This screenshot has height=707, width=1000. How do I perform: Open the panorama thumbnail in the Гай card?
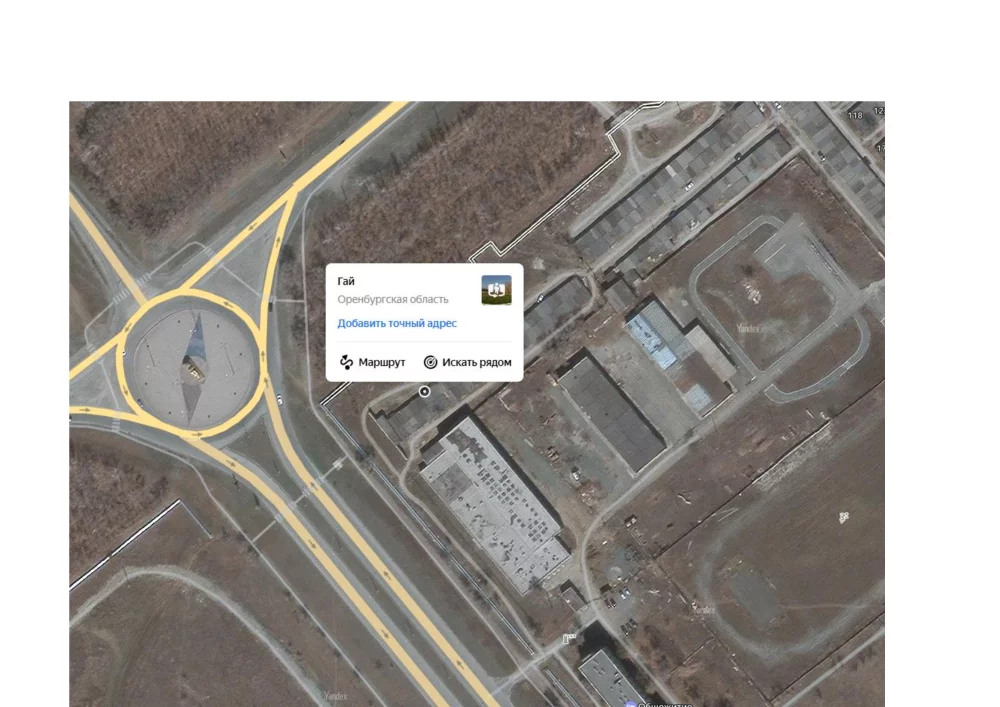coord(496,290)
